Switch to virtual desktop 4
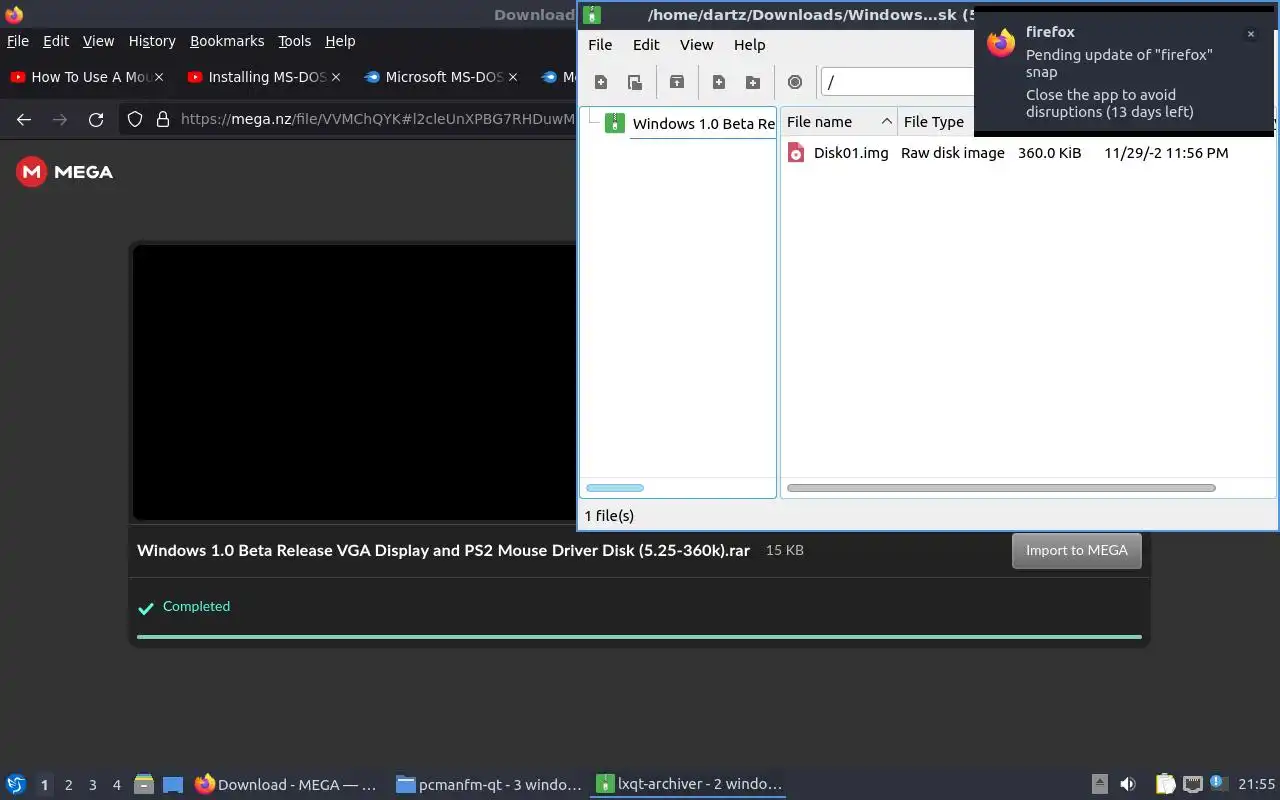 click(116, 785)
